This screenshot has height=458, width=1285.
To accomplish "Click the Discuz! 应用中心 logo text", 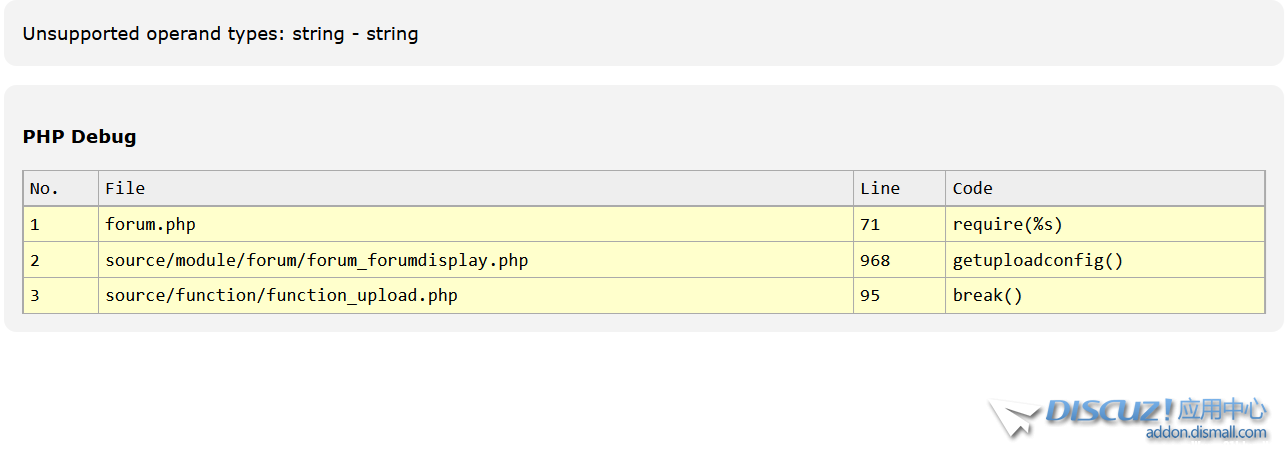I will [1157, 410].
